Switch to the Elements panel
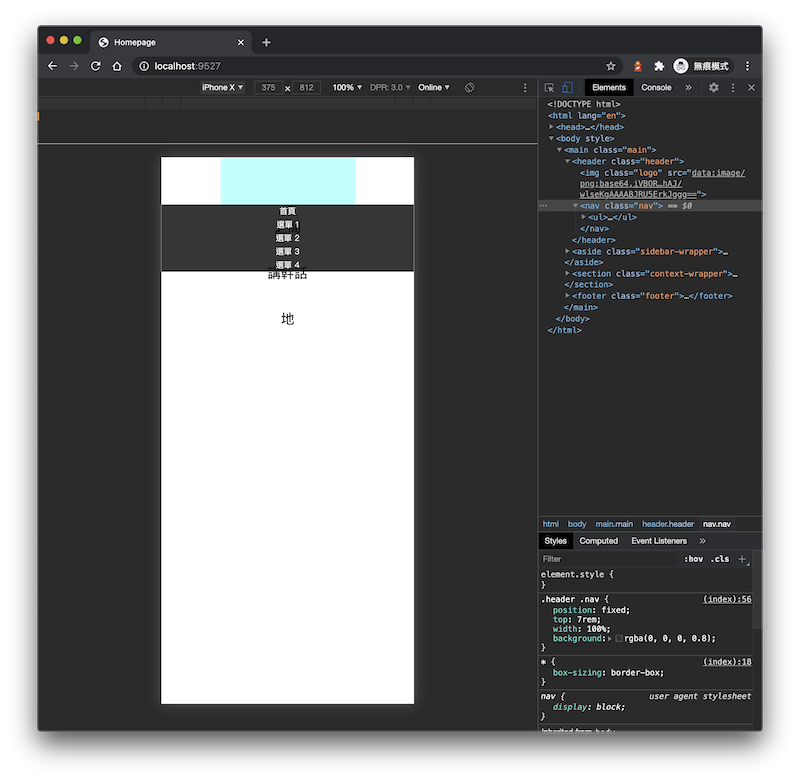This screenshot has width=800, height=781. coord(609,88)
